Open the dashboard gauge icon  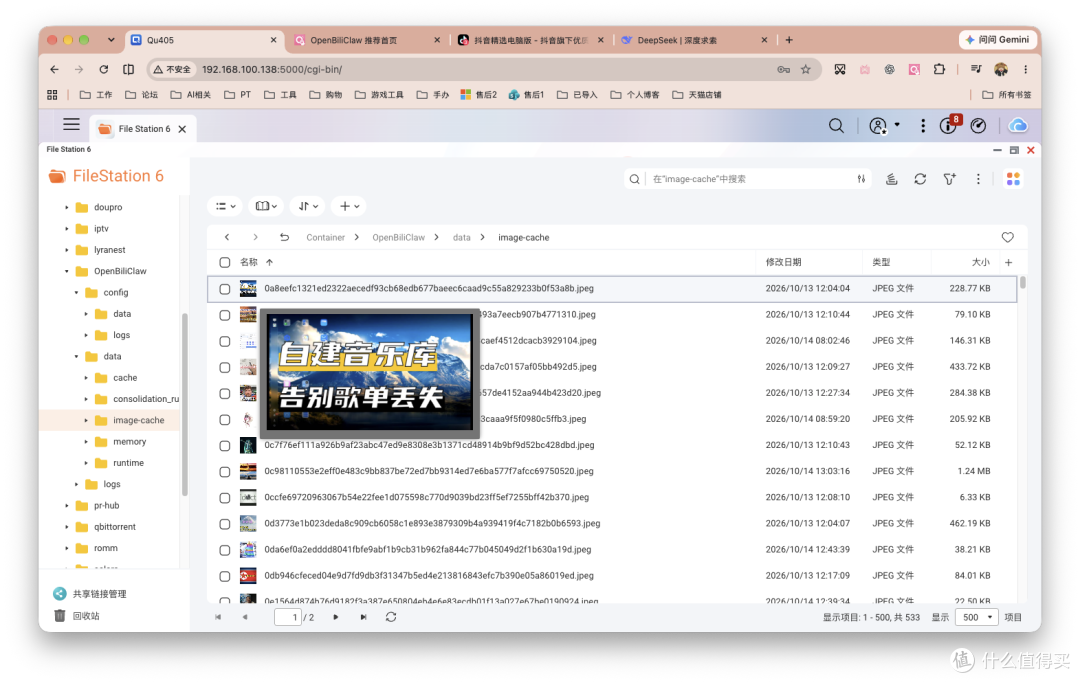point(978,126)
